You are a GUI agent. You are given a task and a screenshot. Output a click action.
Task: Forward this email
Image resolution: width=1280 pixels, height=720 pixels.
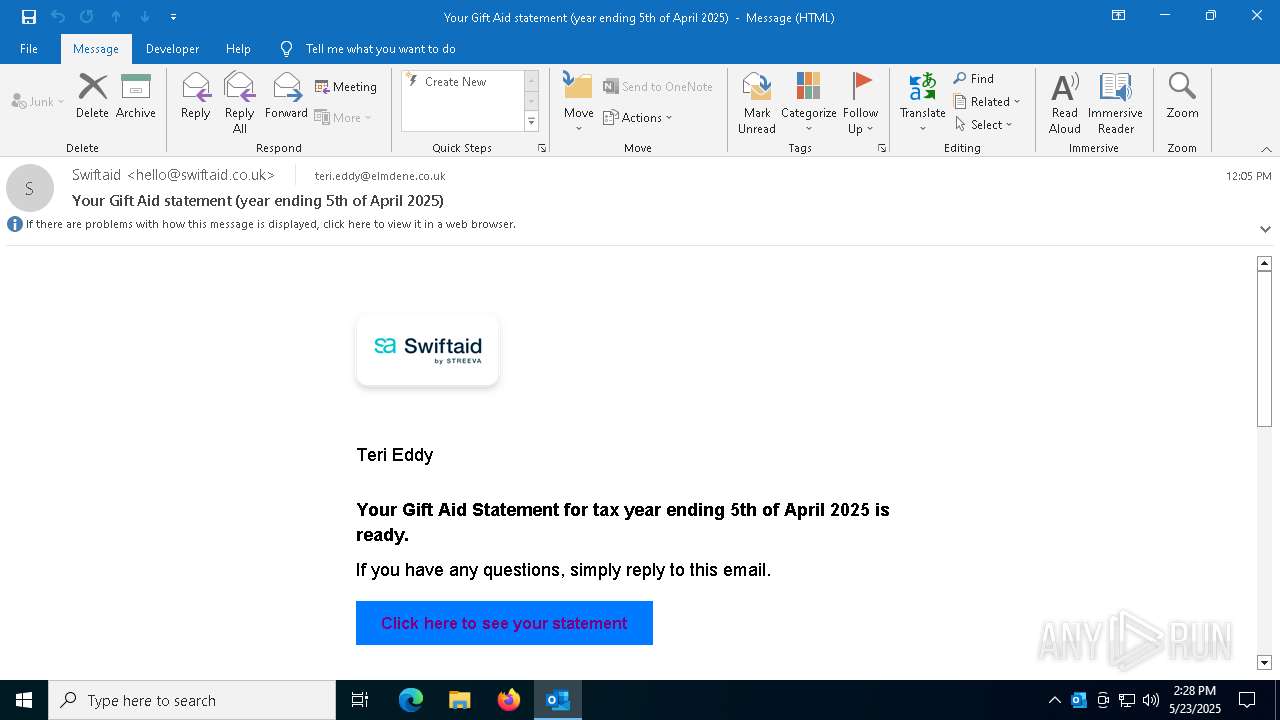(x=286, y=96)
